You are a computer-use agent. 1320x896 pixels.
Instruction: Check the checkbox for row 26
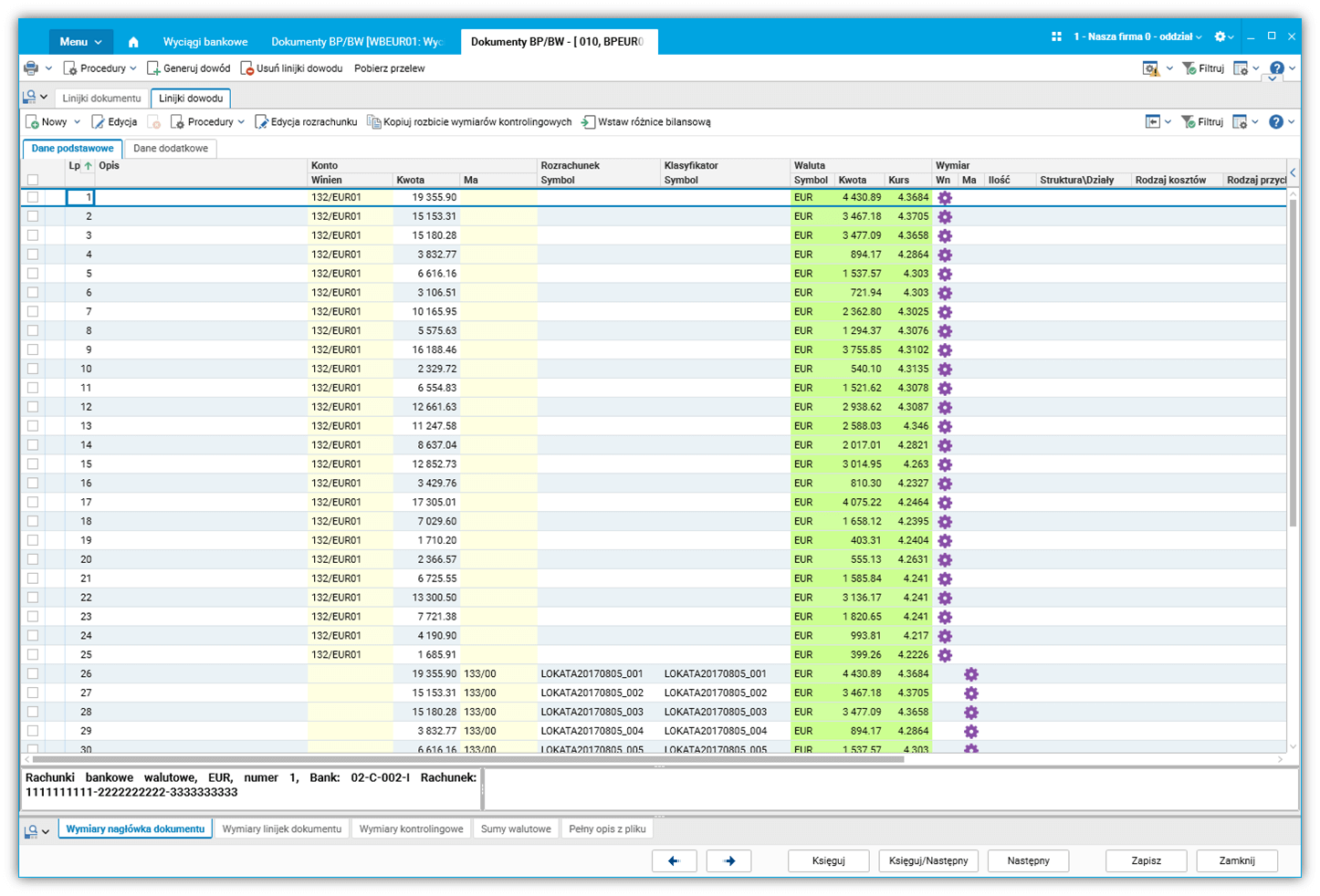click(33, 674)
